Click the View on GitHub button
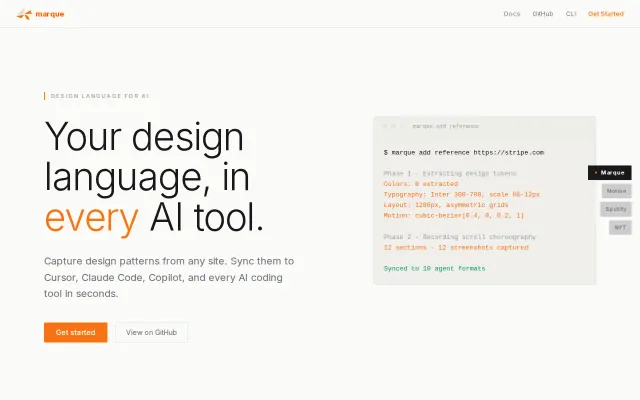Screen dimensions: 640x400 click(151, 332)
